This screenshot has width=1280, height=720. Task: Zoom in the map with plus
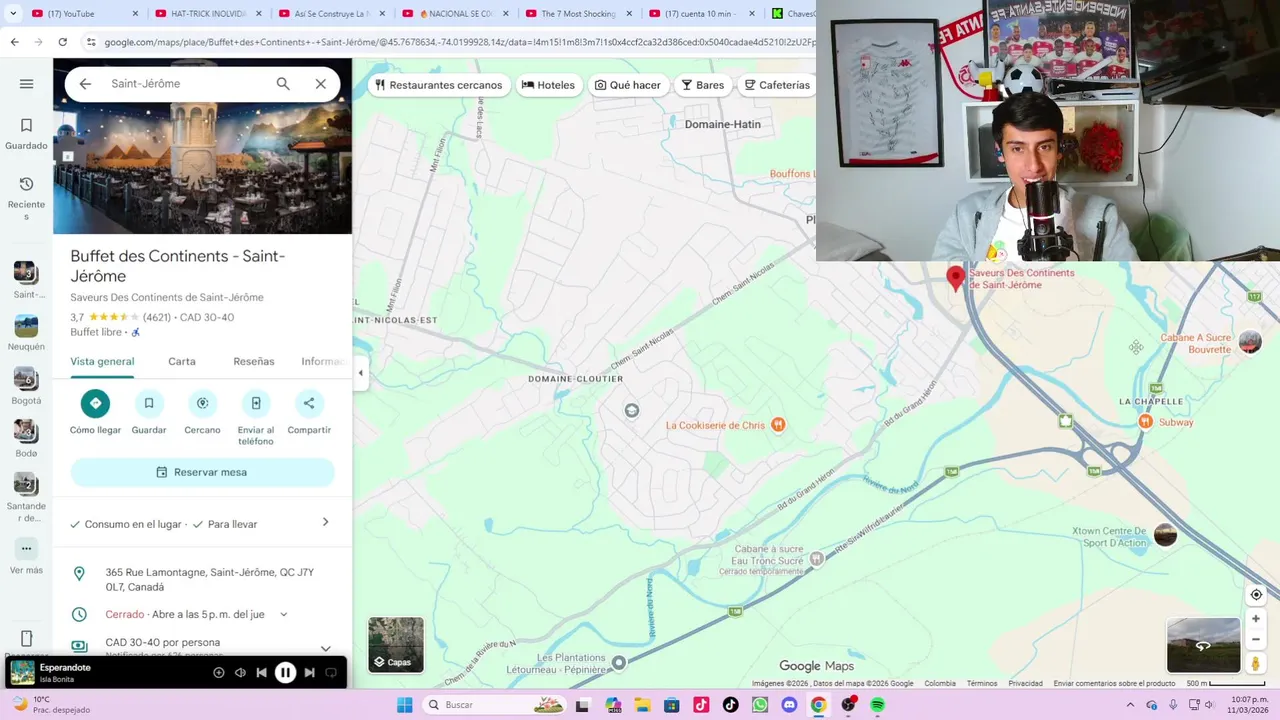coord(1256,619)
